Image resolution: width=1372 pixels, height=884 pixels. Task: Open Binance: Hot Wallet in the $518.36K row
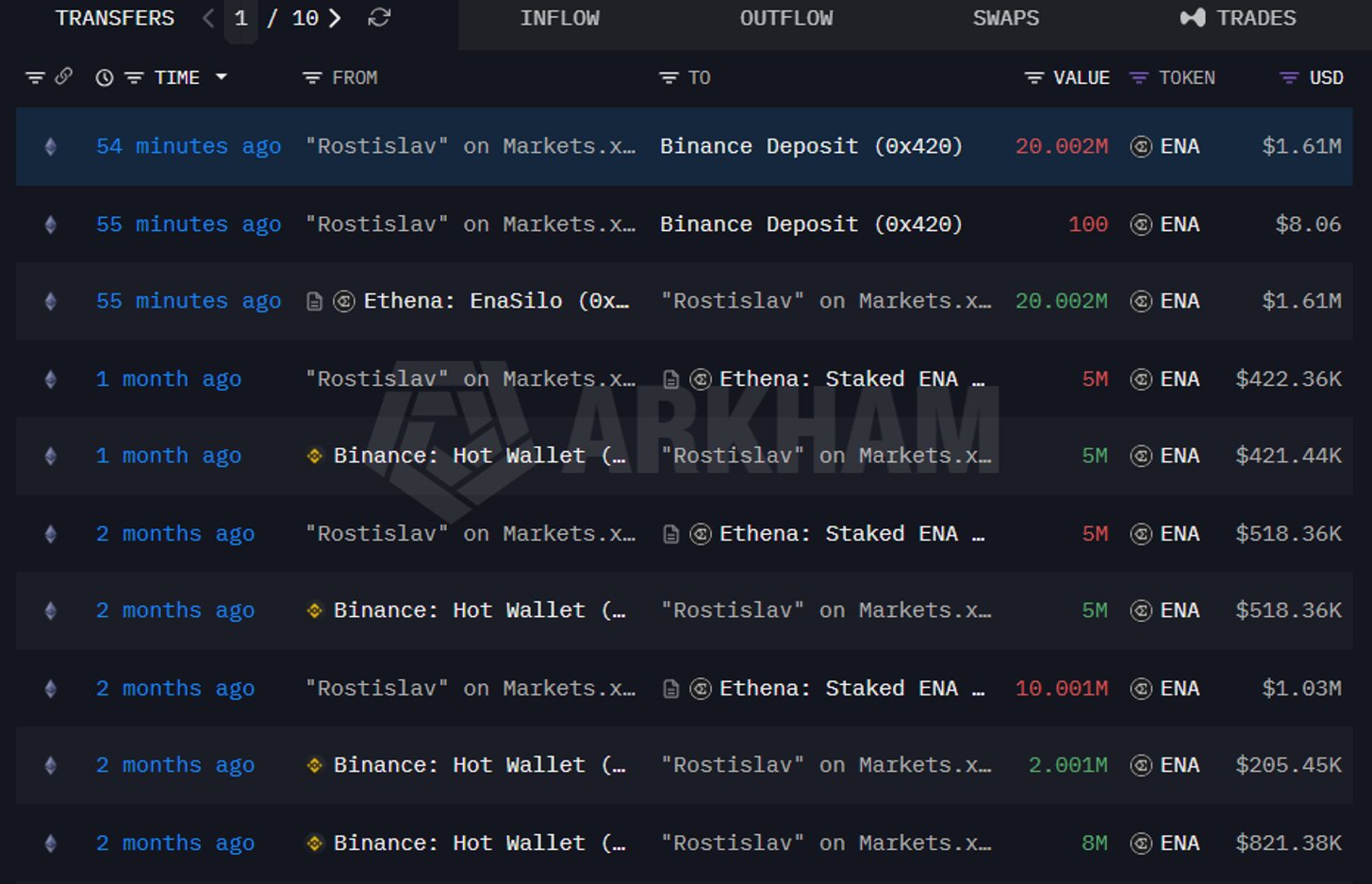(480, 610)
